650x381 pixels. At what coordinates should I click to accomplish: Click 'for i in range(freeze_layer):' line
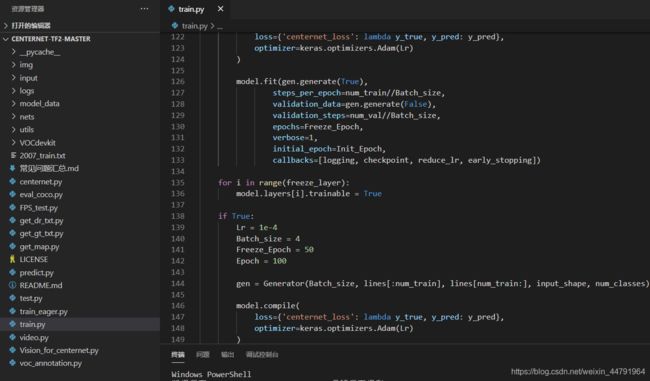point(284,182)
